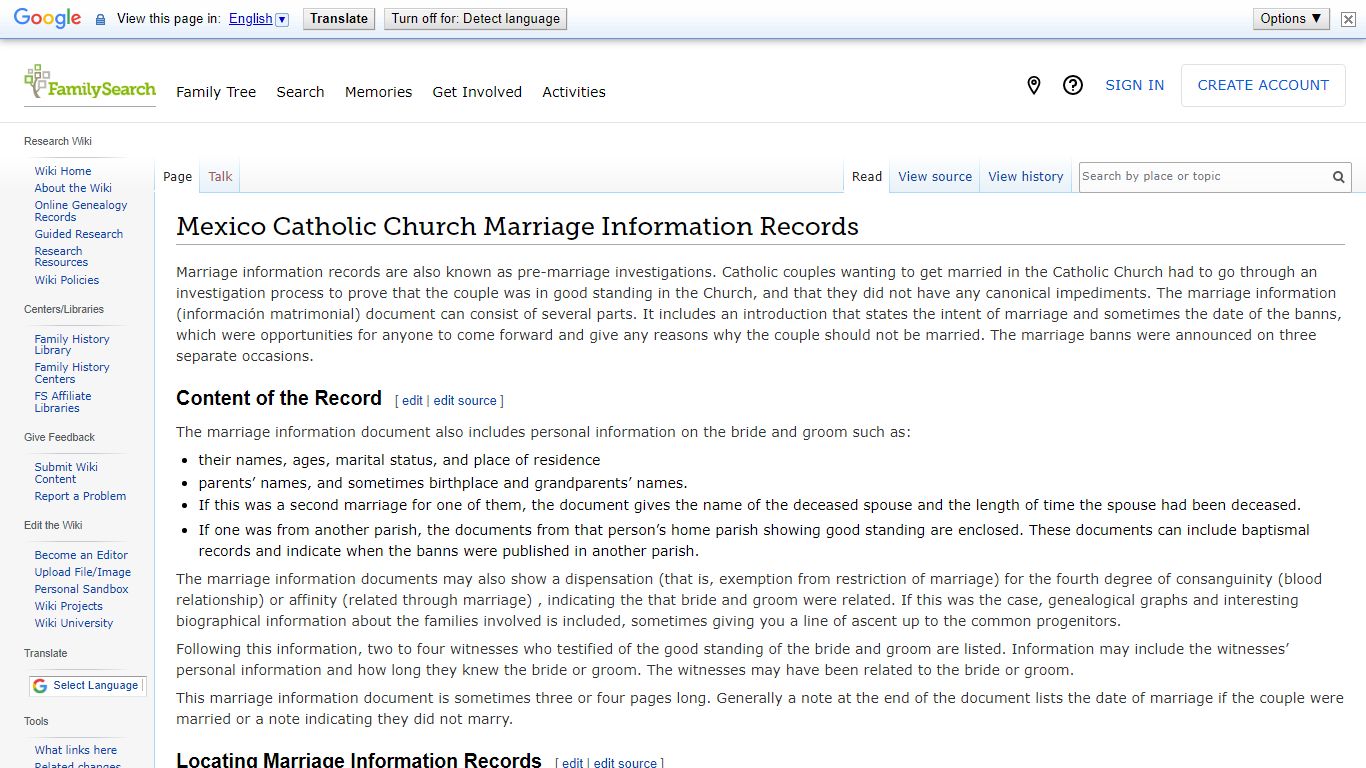Open FS Affiliate Libraries link
Image resolution: width=1366 pixels, height=768 pixels.
click(63, 402)
